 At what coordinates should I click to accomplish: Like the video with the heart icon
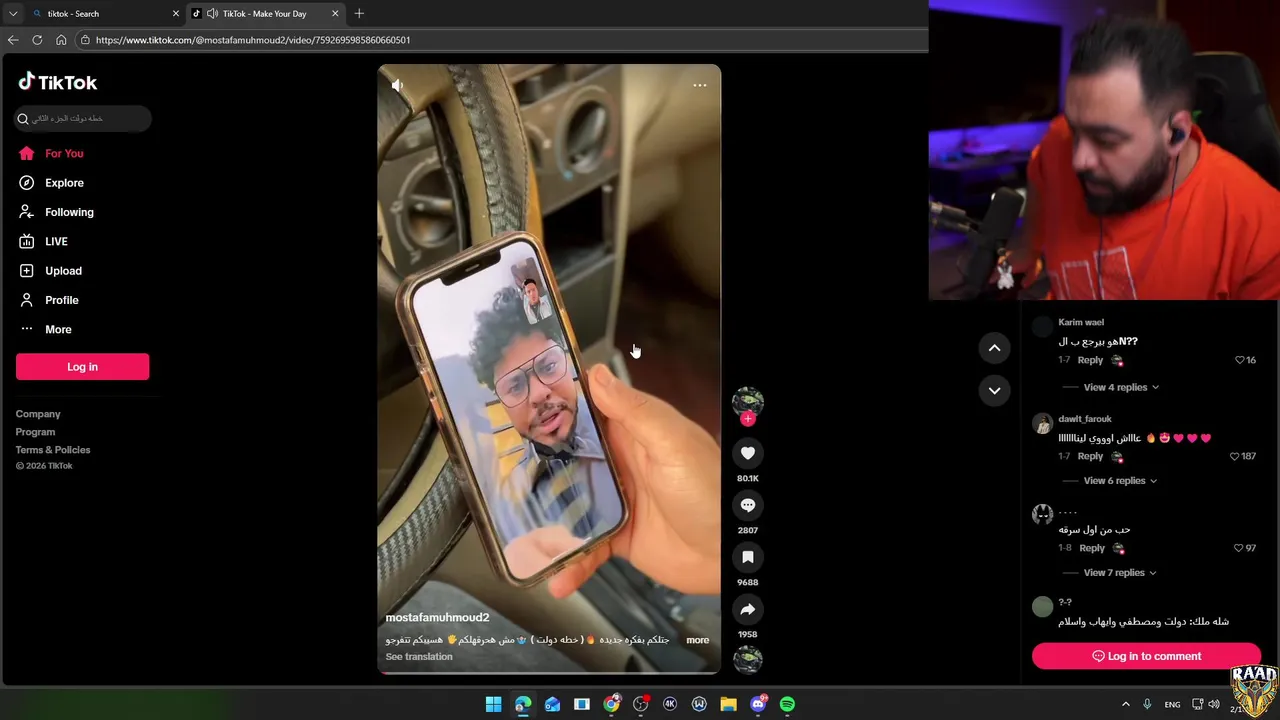[x=748, y=453]
